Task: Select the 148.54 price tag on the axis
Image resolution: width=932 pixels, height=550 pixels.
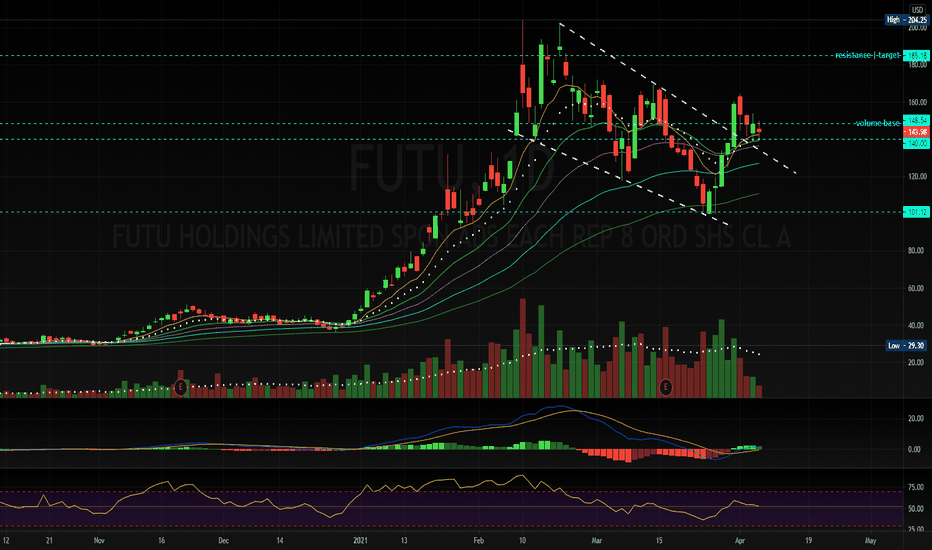Action: click(x=916, y=121)
